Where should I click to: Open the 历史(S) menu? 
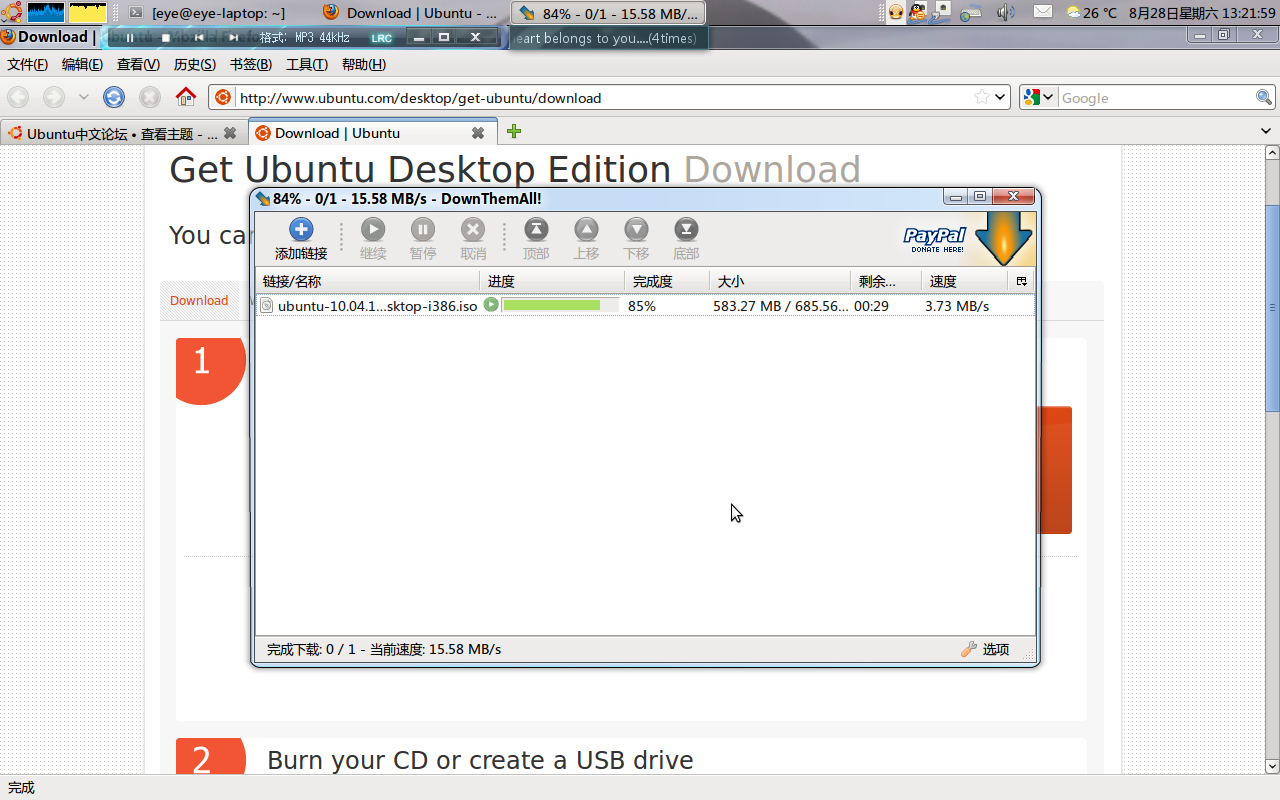[x=194, y=64]
